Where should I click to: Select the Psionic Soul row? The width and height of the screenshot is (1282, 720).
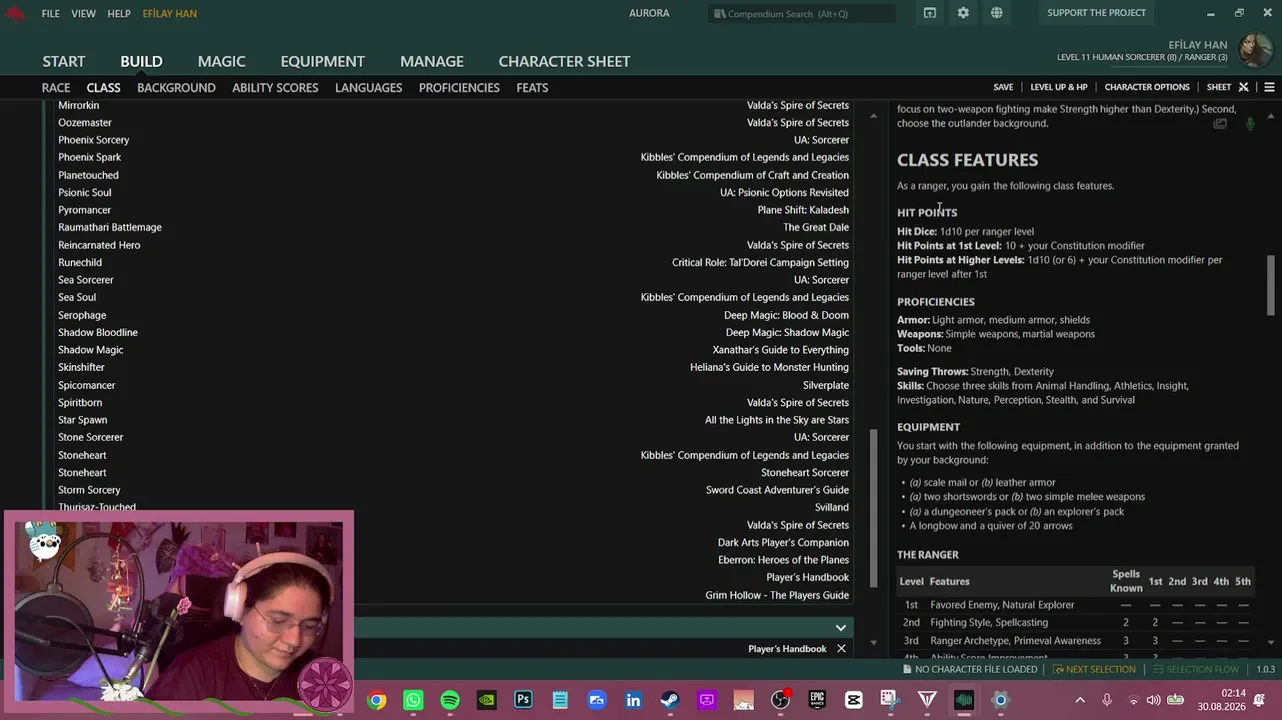pyautogui.click(x=454, y=192)
